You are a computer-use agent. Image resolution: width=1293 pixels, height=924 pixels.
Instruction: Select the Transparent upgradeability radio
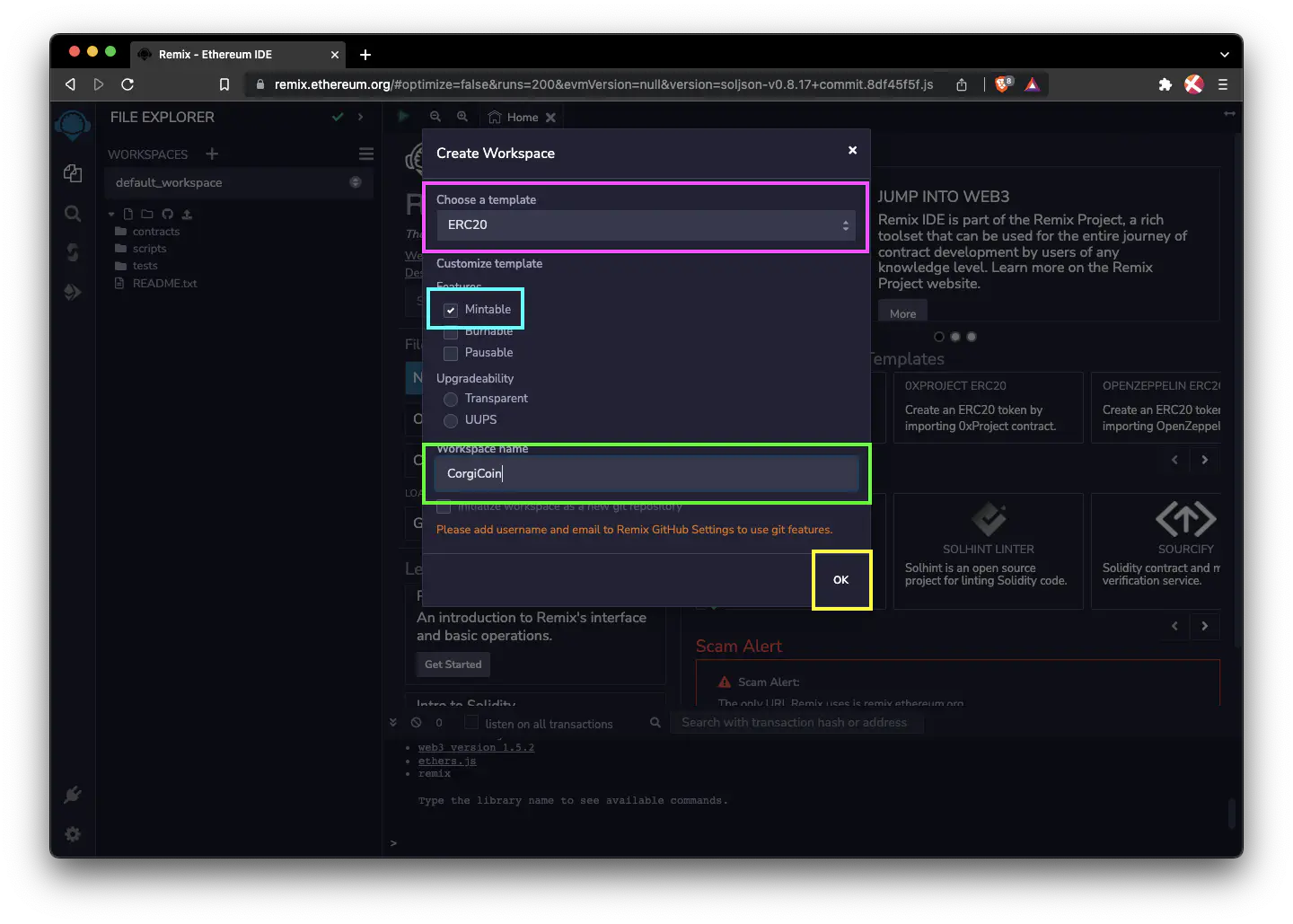pos(451,399)
